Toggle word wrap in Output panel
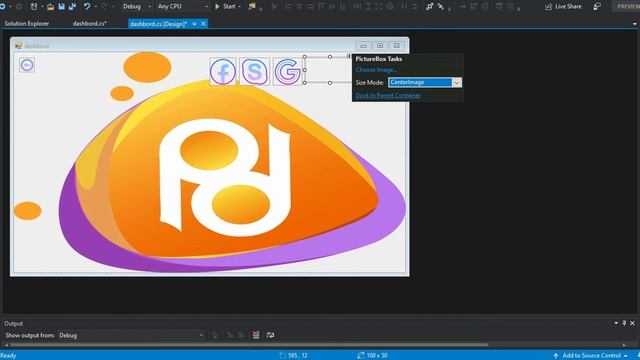Viewport: 640px width, 360px height. point(270,335)
